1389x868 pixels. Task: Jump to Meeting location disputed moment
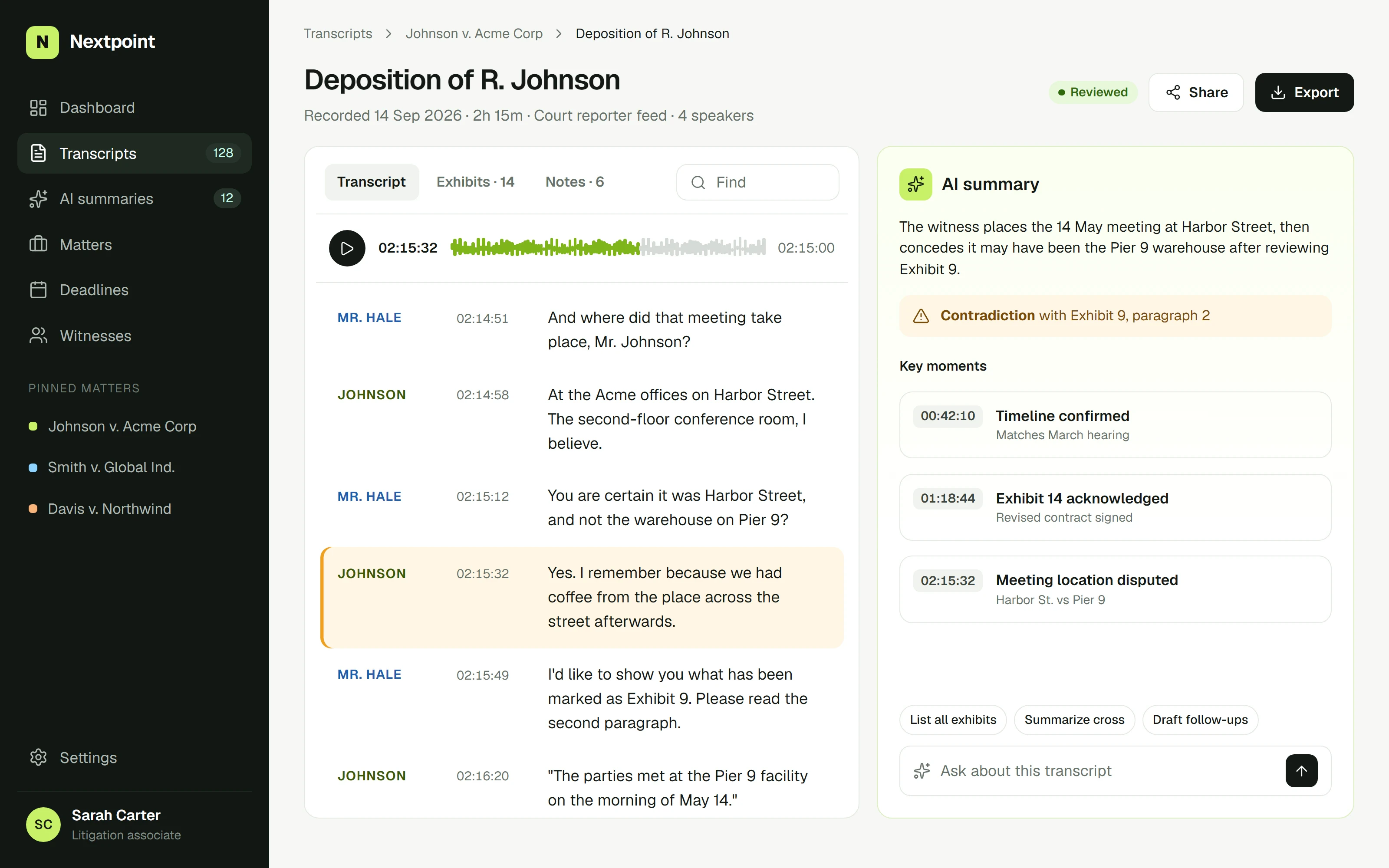(1115, 589)
